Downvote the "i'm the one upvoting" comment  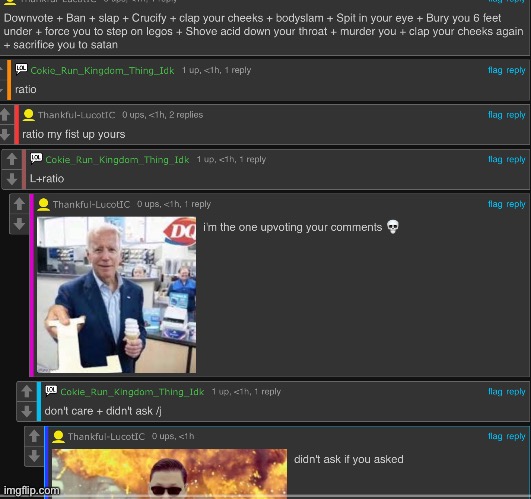pyautogui.click(x=19, y=223)
